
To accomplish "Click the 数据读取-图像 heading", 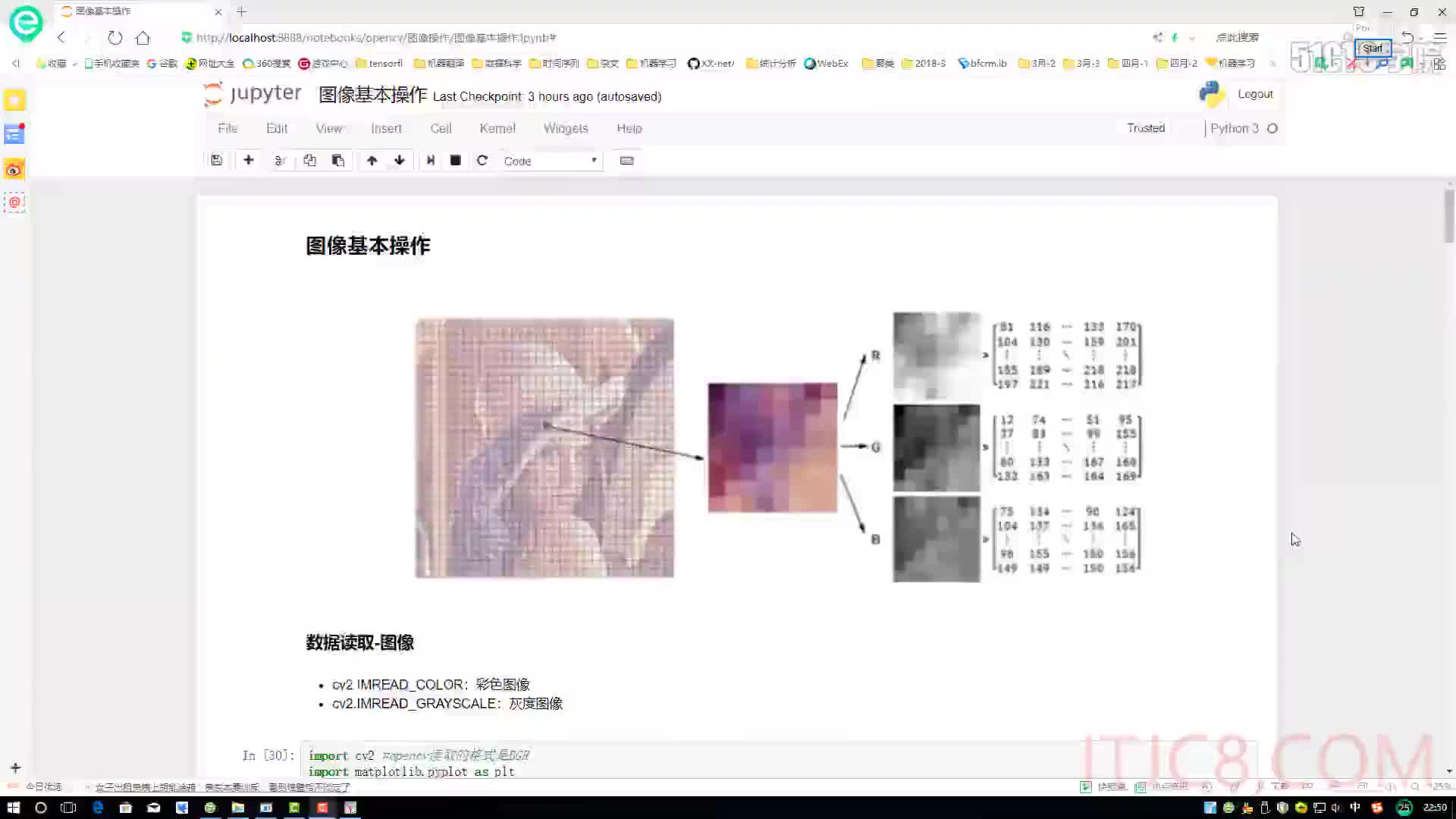I will tap(359, 643).
